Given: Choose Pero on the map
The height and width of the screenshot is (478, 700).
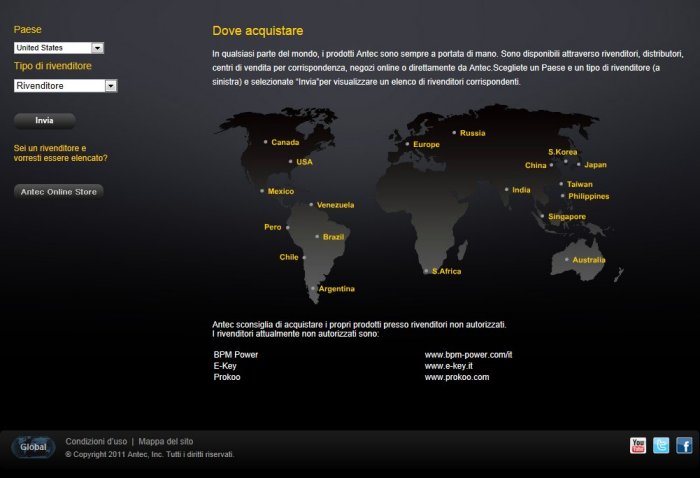Looking at the screenshot, I should click(x=272, y=227).
